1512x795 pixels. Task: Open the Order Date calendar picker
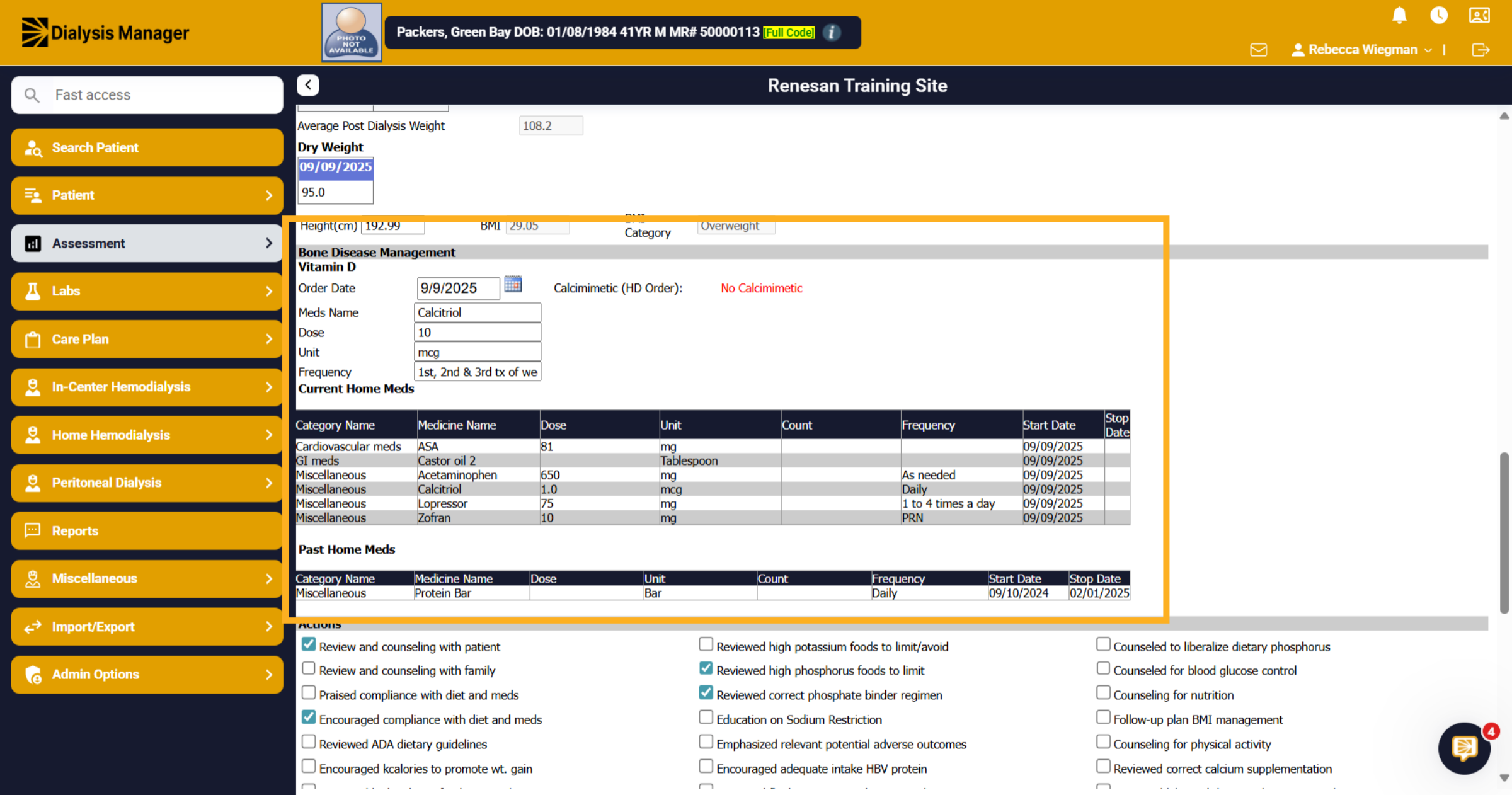tap(513, 284)
